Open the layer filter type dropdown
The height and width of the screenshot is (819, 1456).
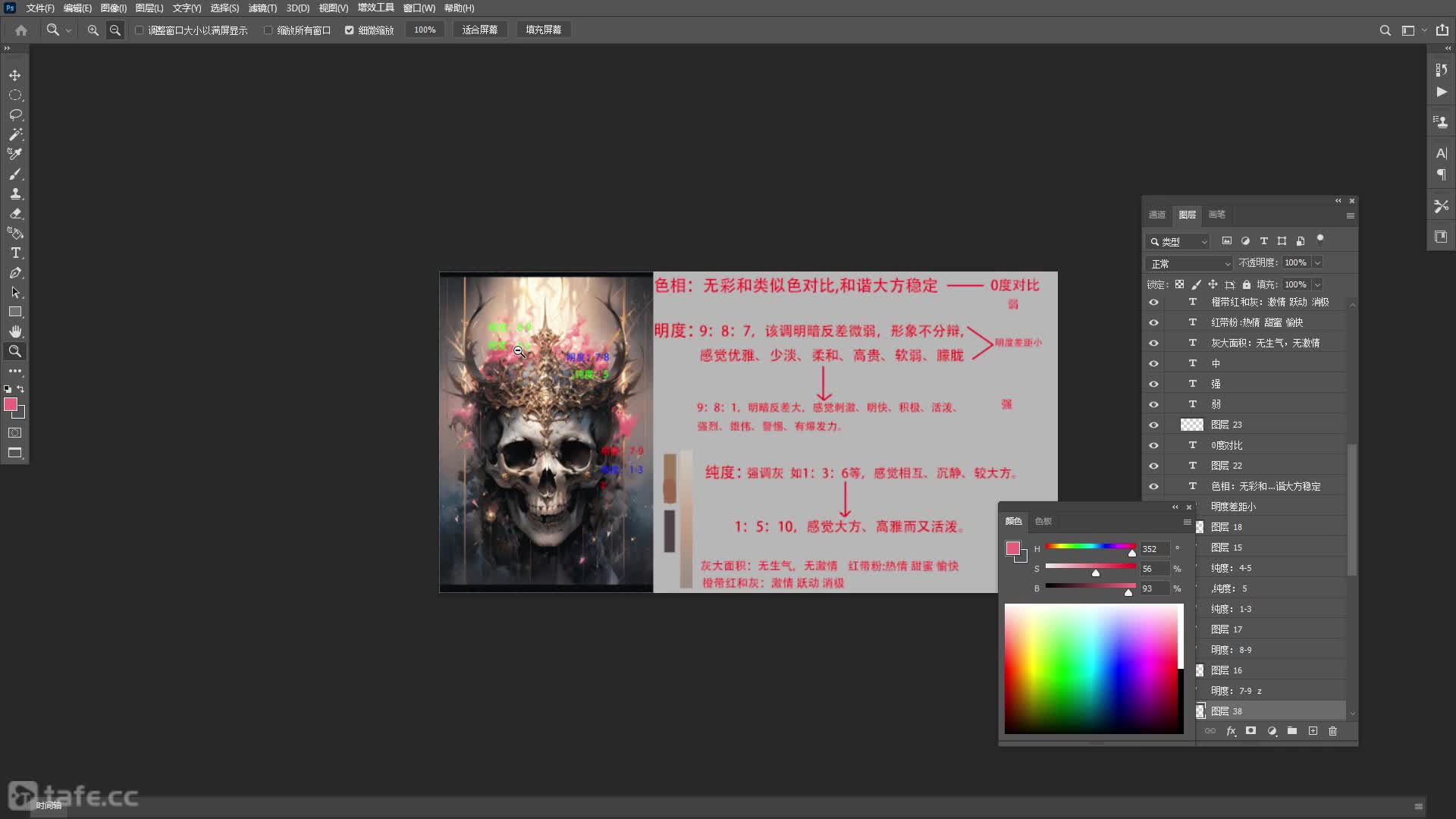(1178, 242)
